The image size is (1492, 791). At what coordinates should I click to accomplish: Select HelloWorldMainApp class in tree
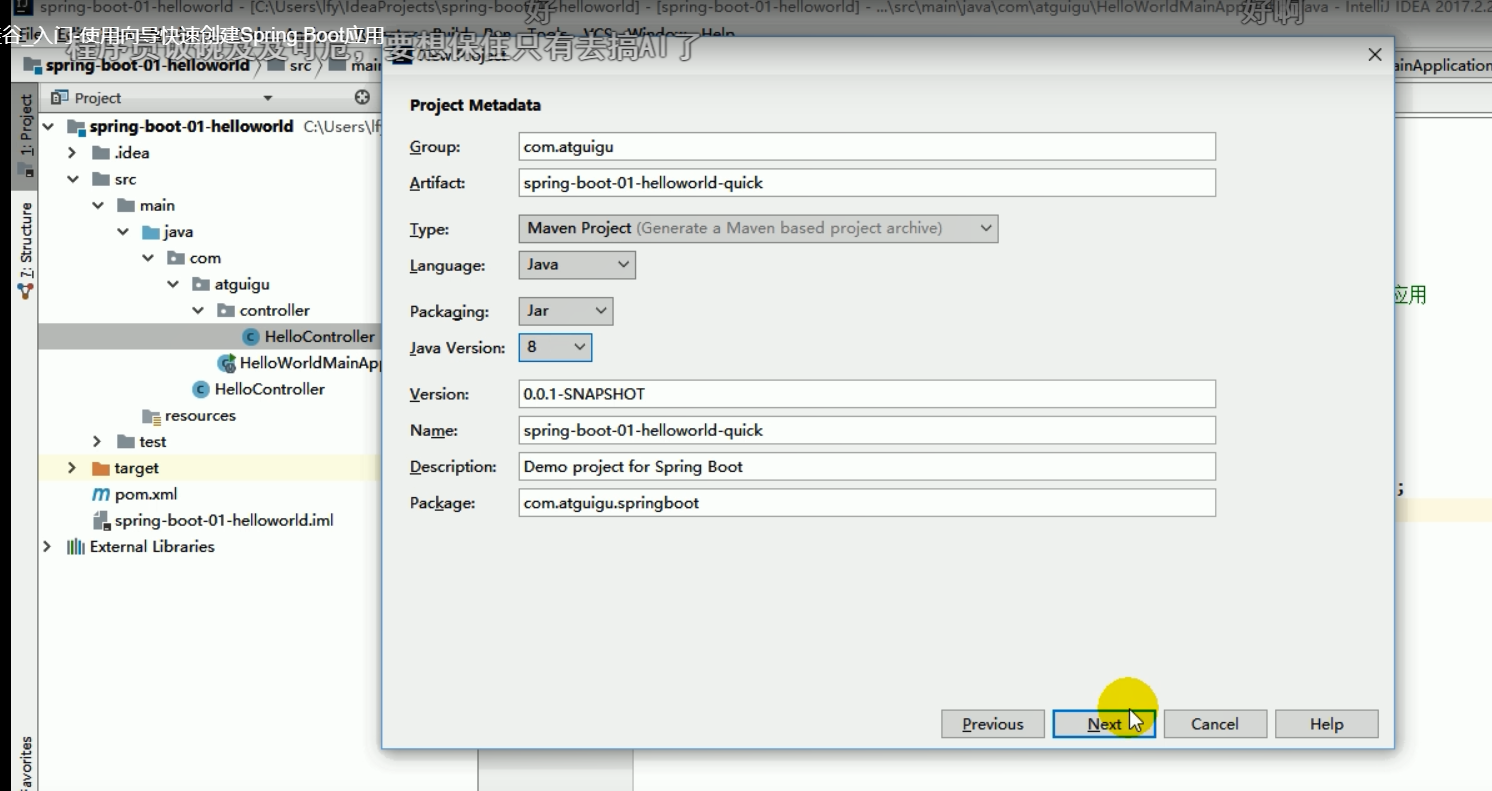(310, 363)
